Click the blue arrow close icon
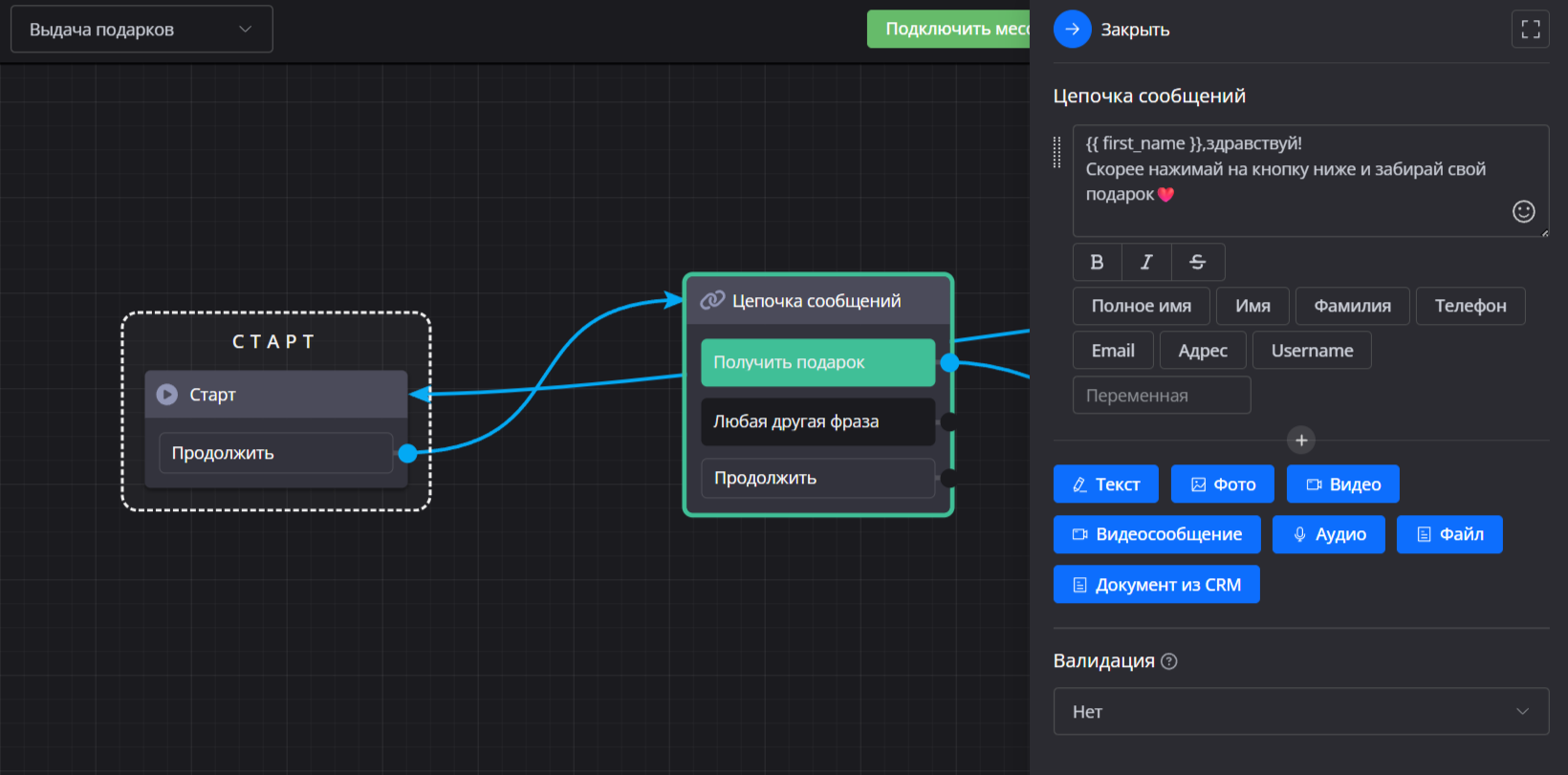This screenshot has width=1568, height=775. click(x=1072, y=30)
